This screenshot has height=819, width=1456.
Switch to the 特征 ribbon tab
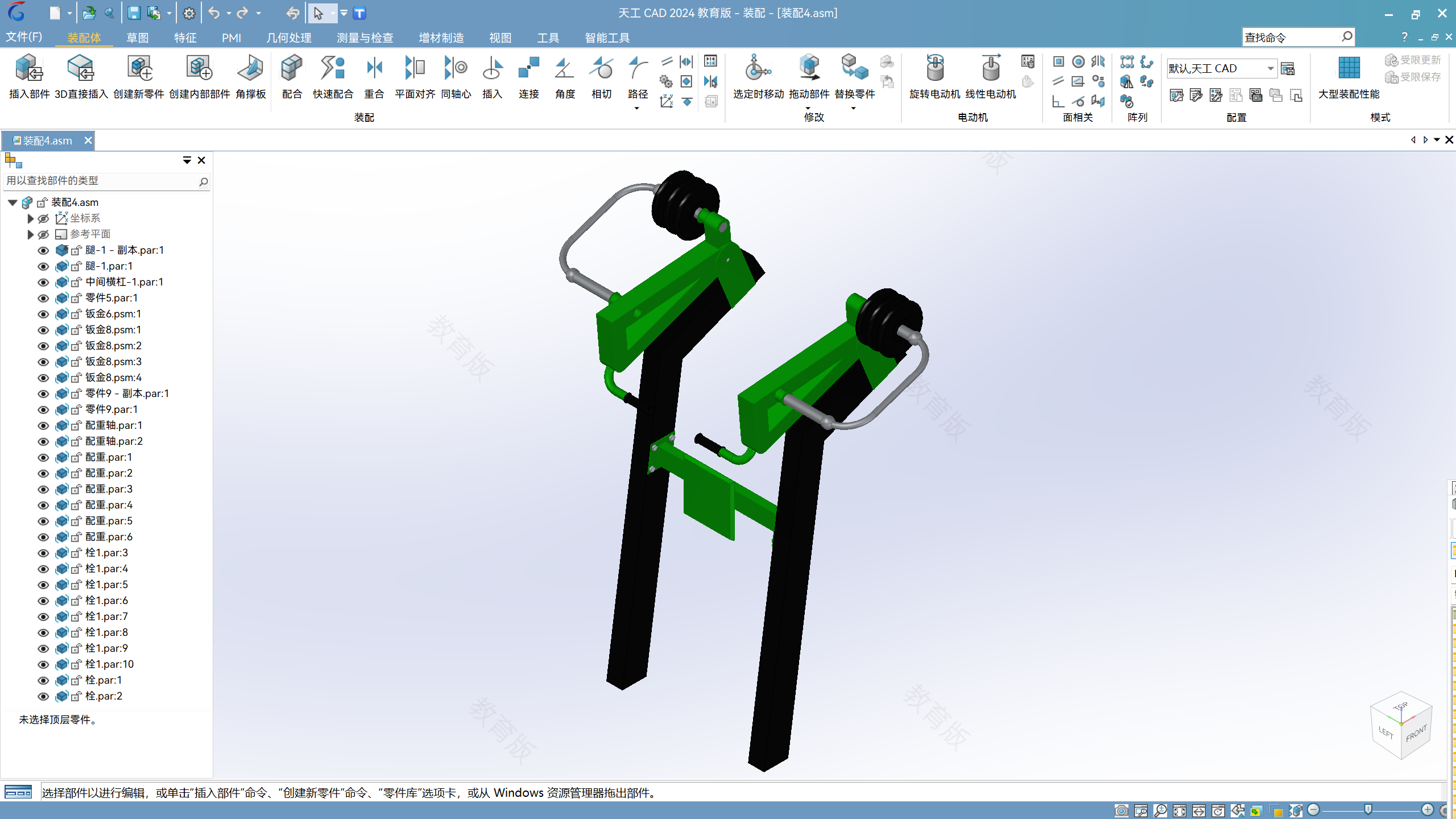tap(185, 38)
